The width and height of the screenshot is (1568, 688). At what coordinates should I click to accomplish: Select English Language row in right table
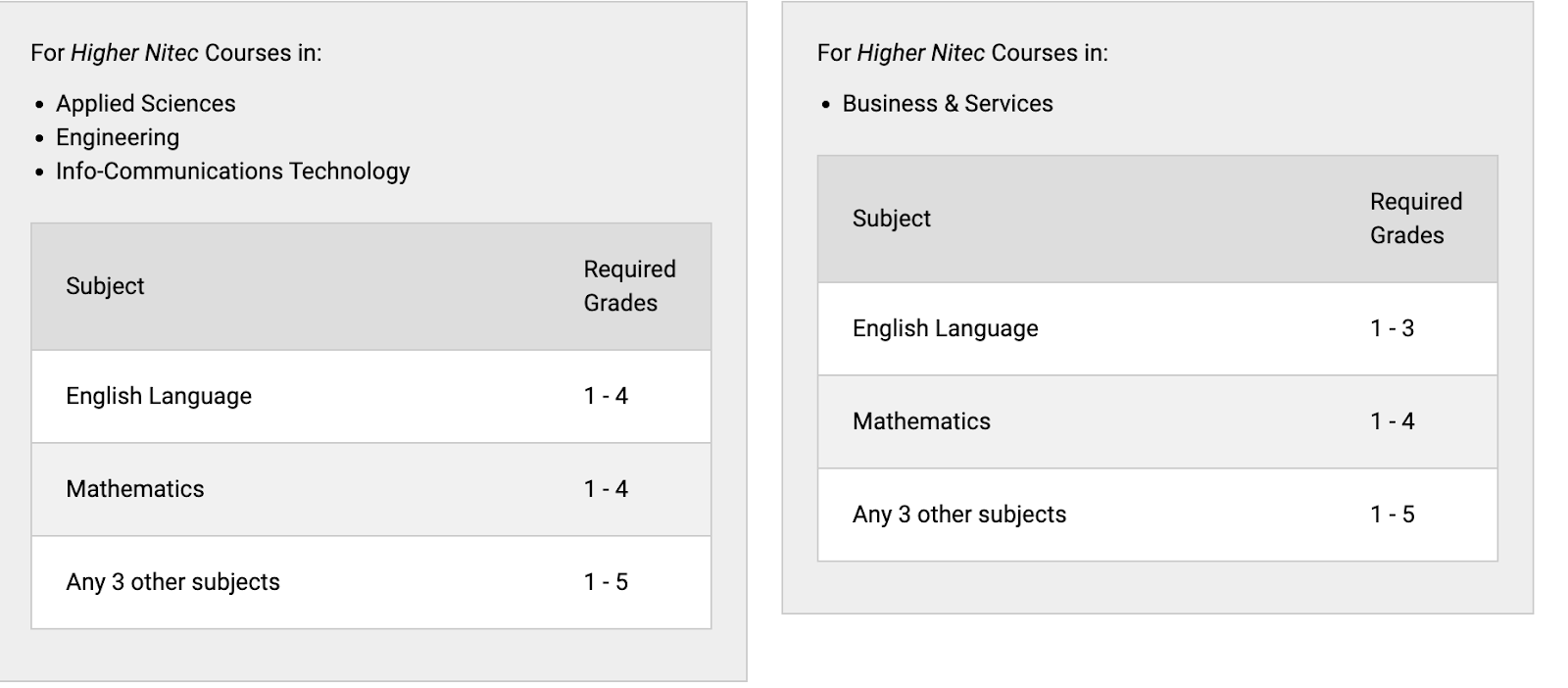[x=1157, y=328]
